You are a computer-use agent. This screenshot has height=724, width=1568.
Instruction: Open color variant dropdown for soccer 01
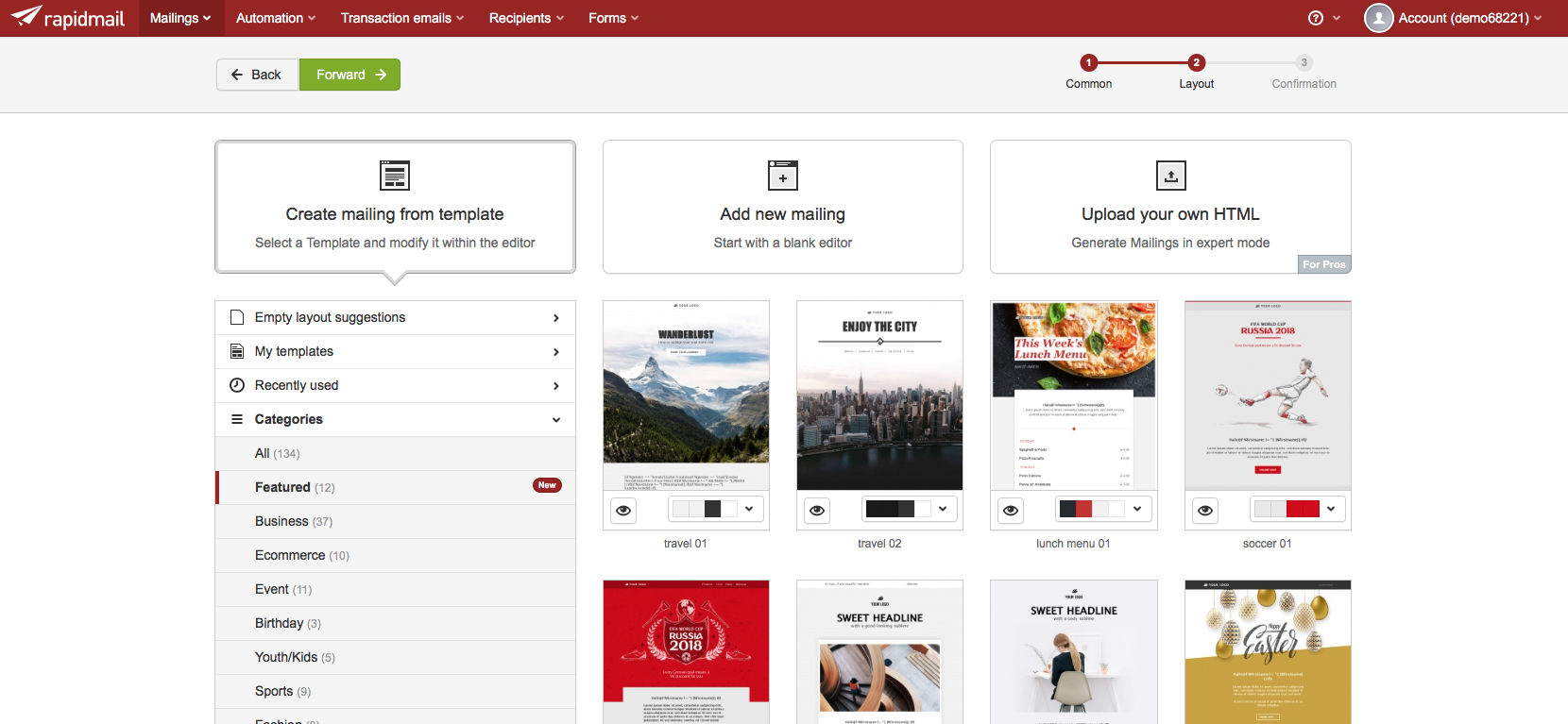1331,509
